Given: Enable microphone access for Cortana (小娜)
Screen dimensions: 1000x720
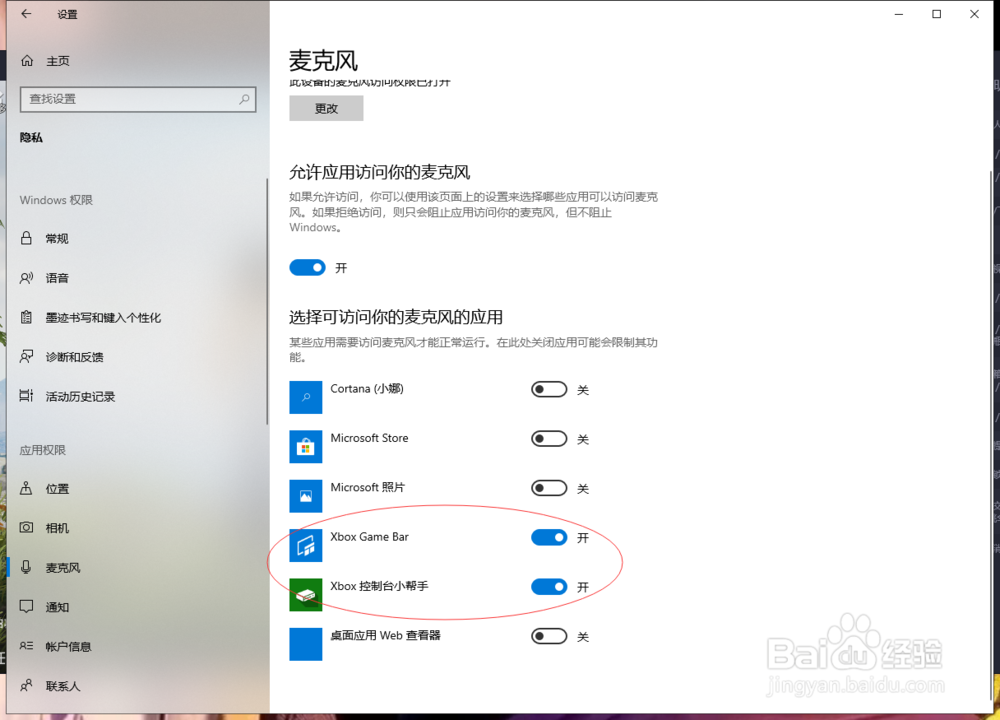Looking at the screenshot, I should click(x=548, y=389).
